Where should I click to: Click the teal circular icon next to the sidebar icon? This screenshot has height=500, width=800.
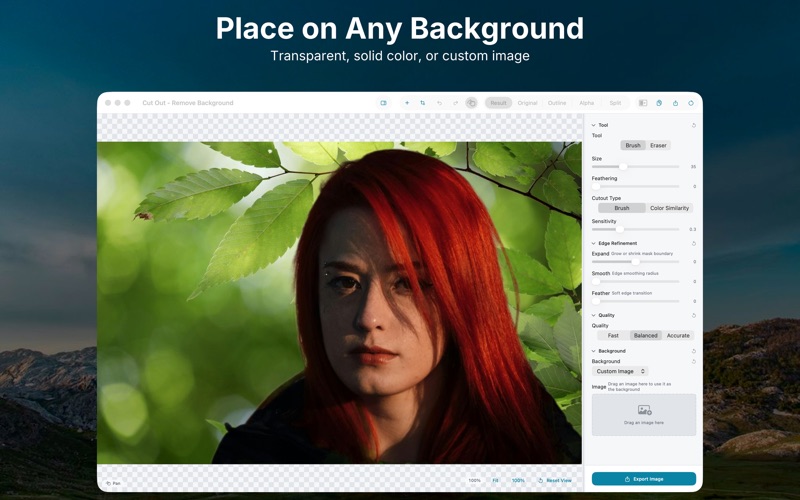(659, 103)
